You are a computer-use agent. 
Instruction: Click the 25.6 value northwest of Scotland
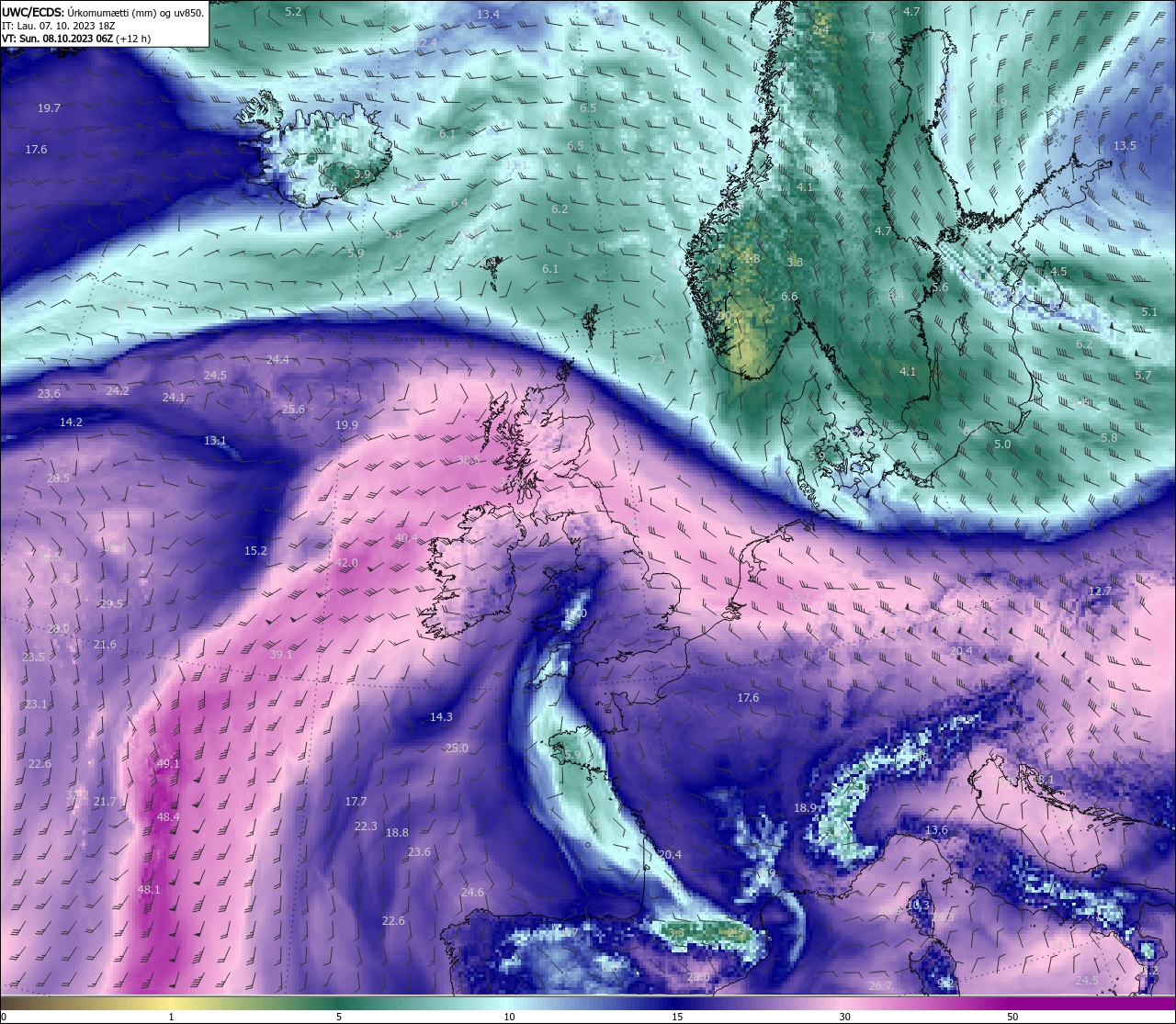[x=293, y=410]
